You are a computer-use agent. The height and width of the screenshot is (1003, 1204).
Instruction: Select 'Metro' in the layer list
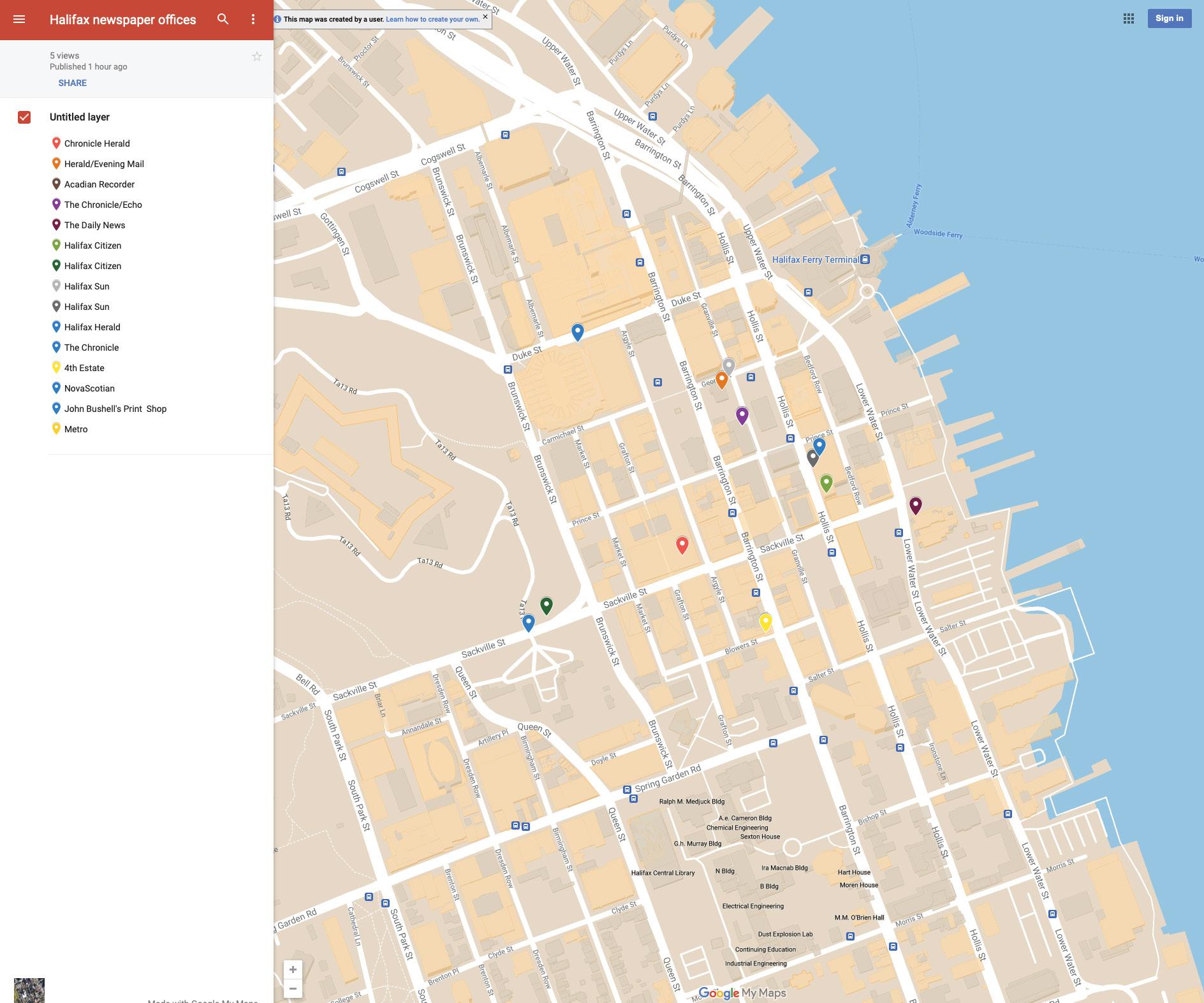76,429
